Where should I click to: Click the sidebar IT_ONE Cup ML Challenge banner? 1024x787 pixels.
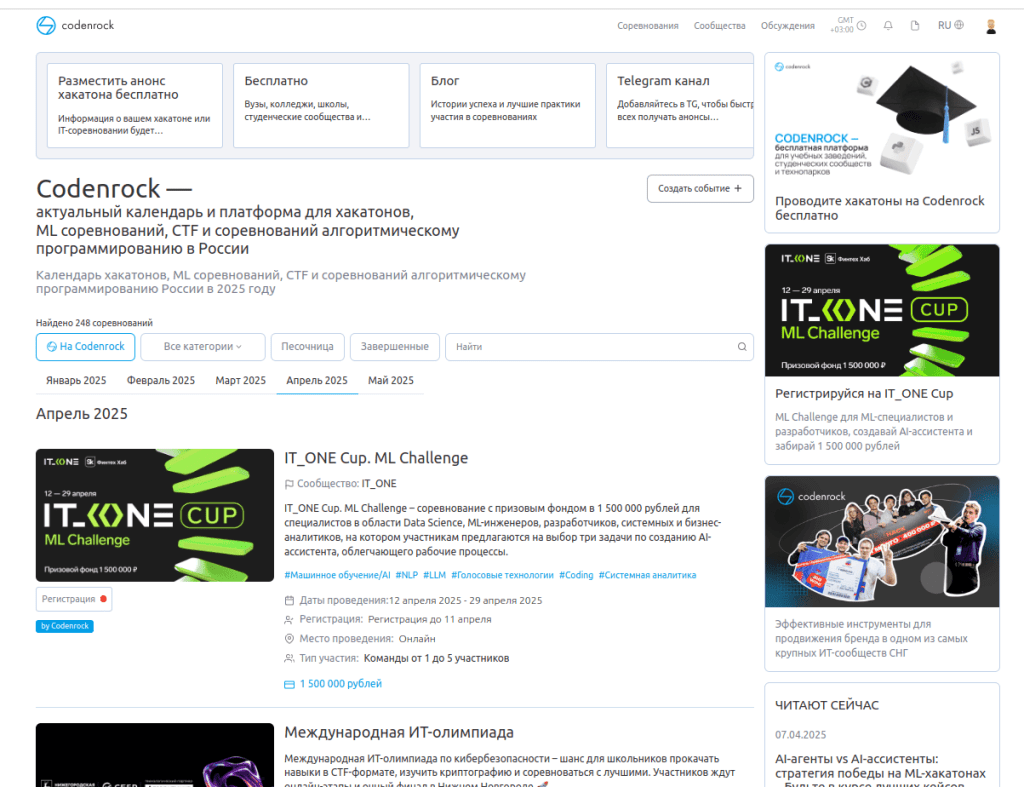tap(882, 310)
